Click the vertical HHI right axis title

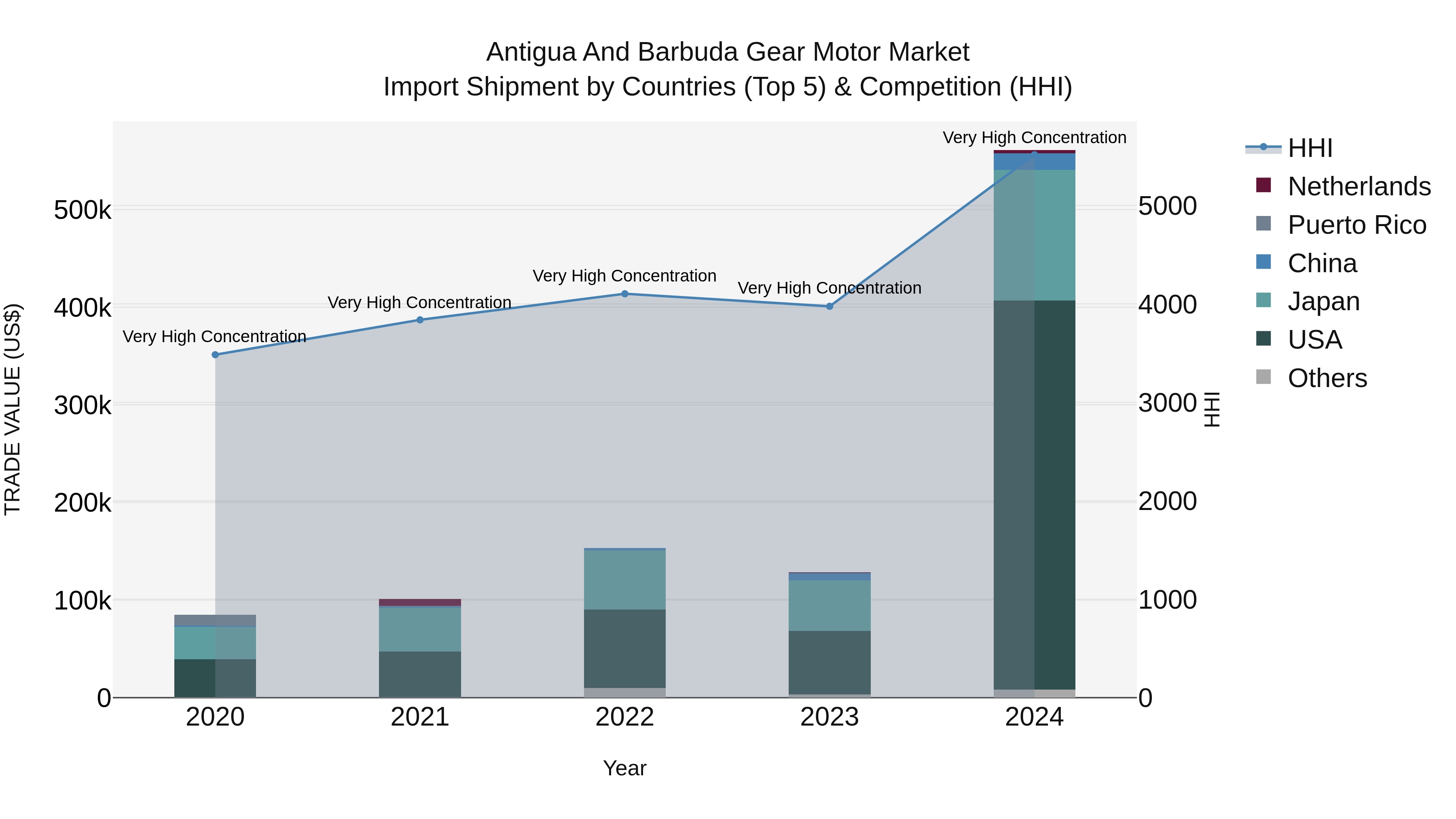pos(1213,410)
